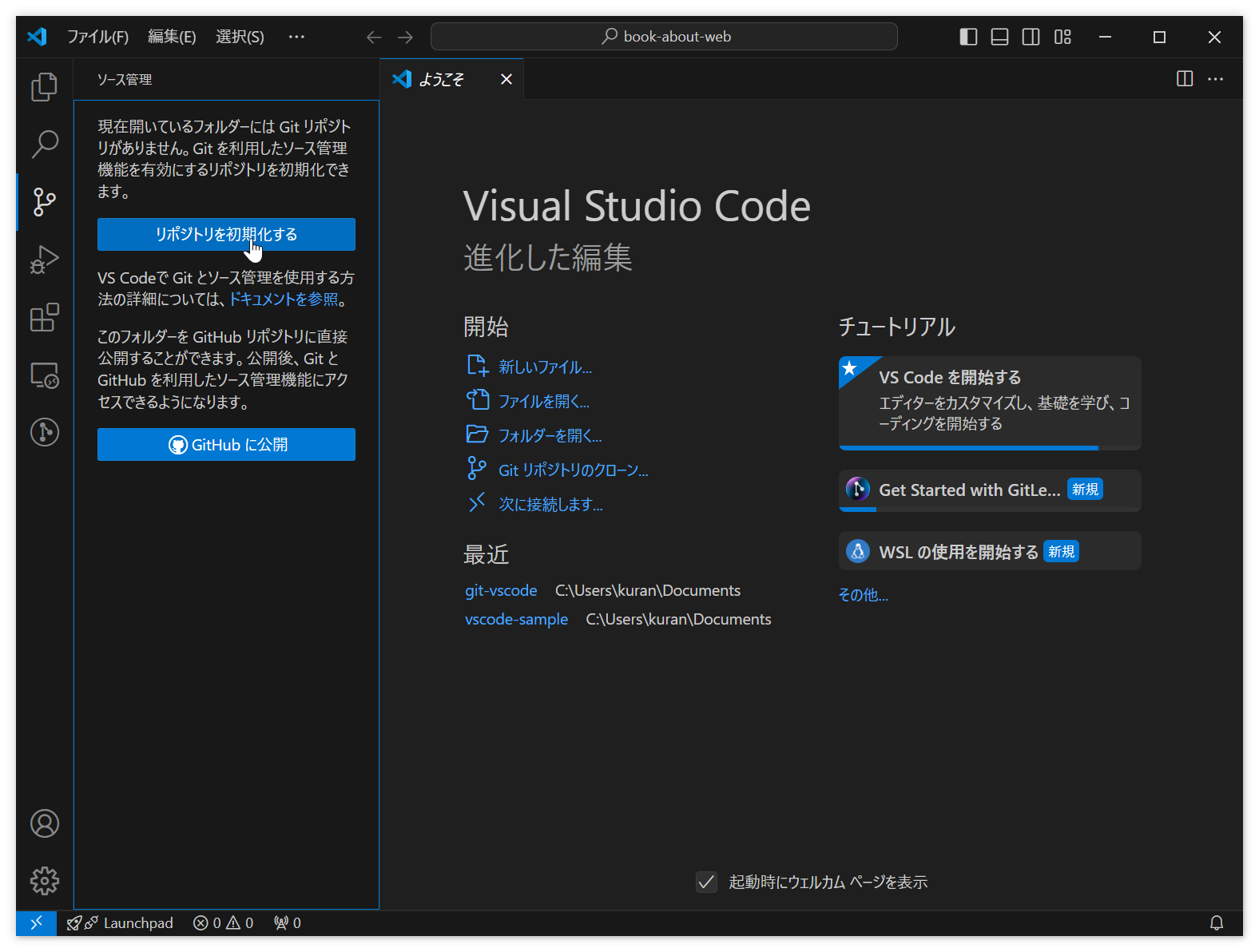Open the ファイル(F) menu
The width and height of the screenshot is (1259, 952).
point(97,37)
